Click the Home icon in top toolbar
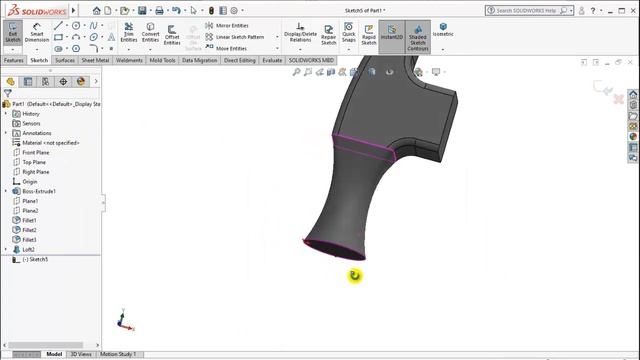This screenshot has width=640, height=360. click(97, 11)
